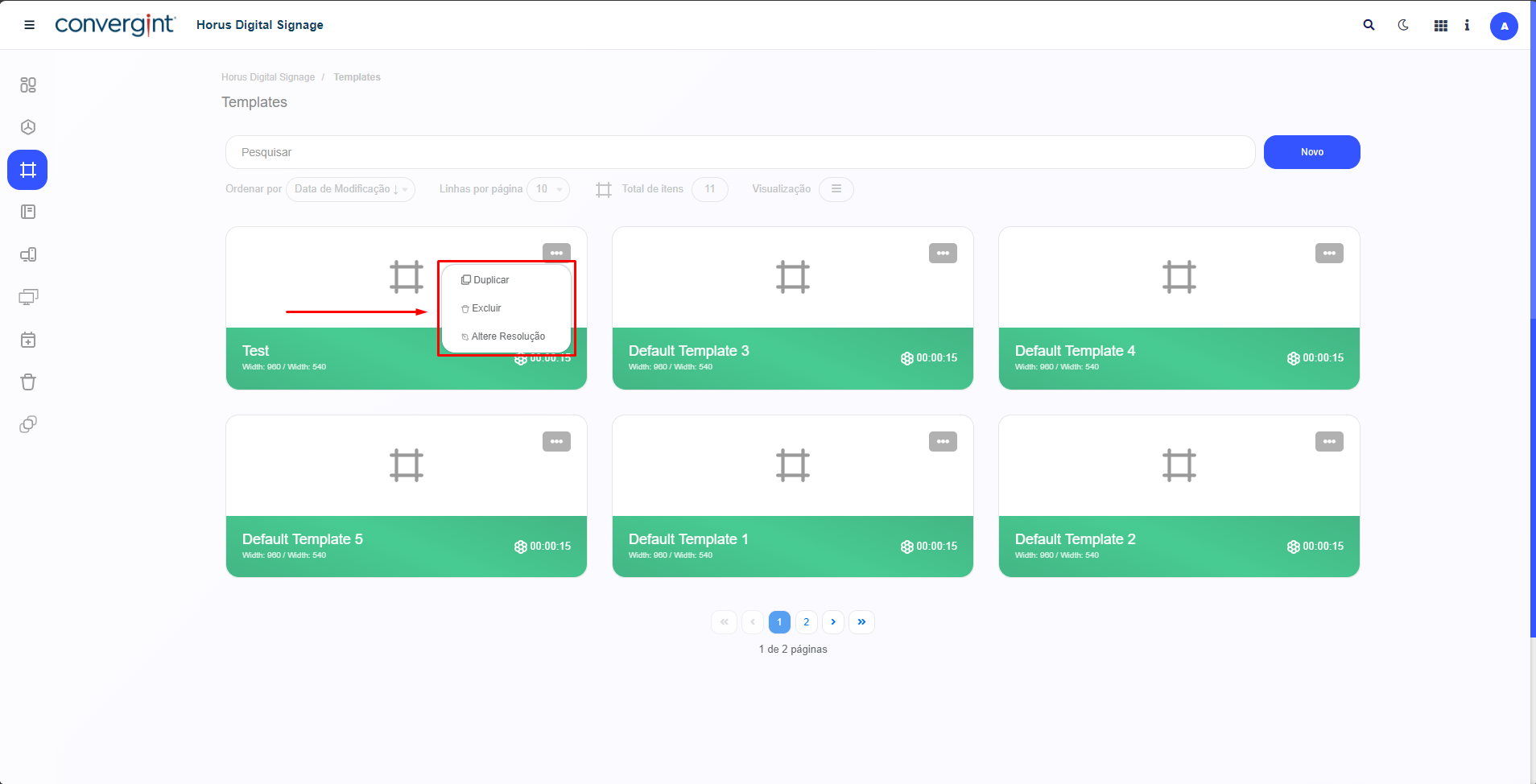The image size is (1536, 784).
Task: Toggle the list Visualização view button
Action: click(836, 189)
